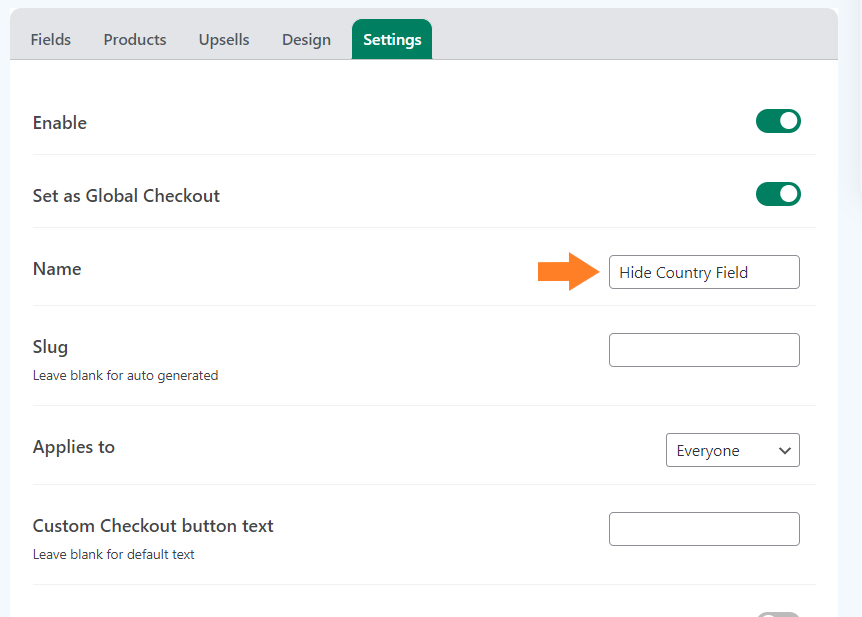Open the Fields tab
Screen dimensions: 862x617
pyautogui.click(x=51, y=40)
